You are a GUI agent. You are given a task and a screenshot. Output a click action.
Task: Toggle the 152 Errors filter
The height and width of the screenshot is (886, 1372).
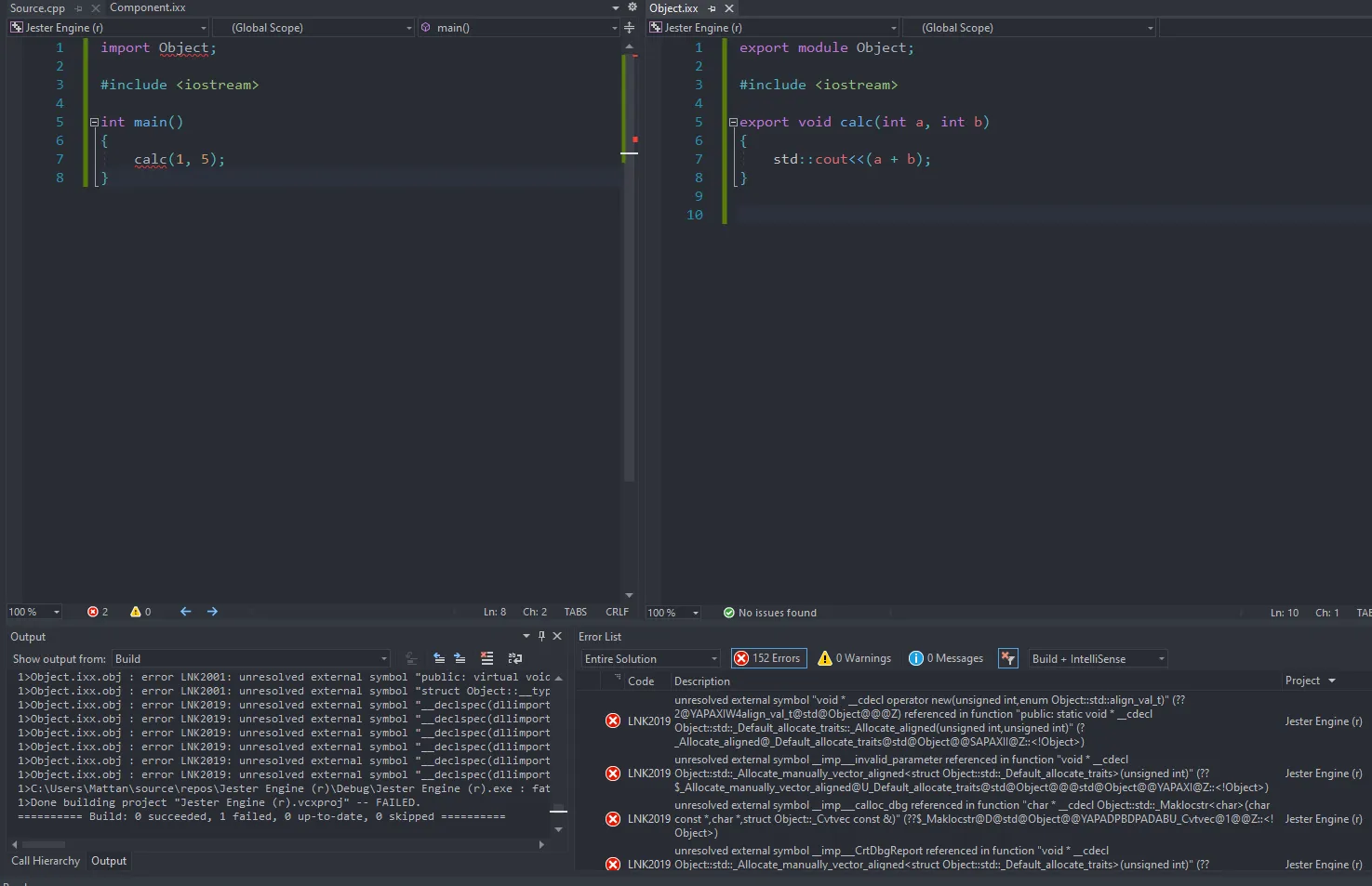pyautogui.click(x=768, y=658)
